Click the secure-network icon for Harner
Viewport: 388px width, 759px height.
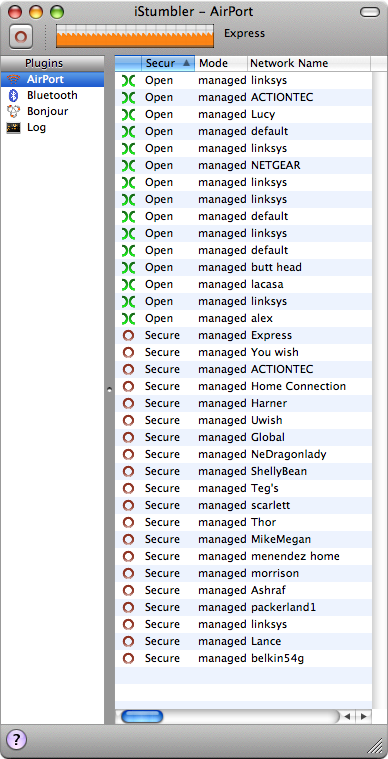[x=128, y=403]
